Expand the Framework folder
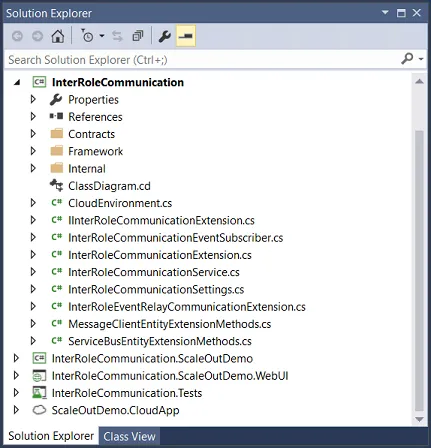 coord(33,151)
